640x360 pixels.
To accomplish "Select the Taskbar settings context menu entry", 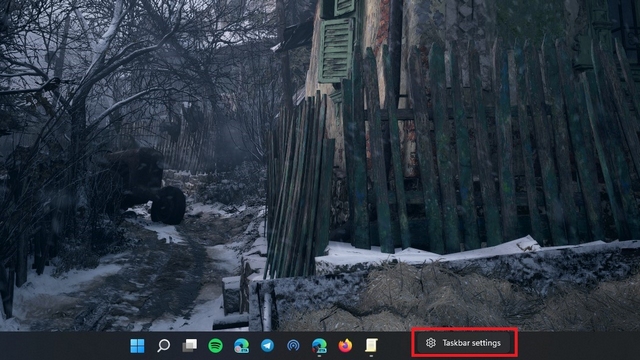I will (464, 343).
